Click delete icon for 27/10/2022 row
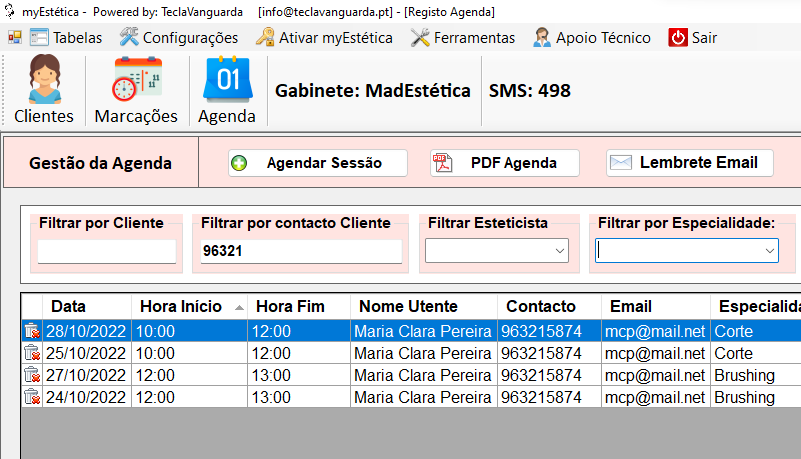Viewport: 801px width, 459px height. tap(31, 375)
